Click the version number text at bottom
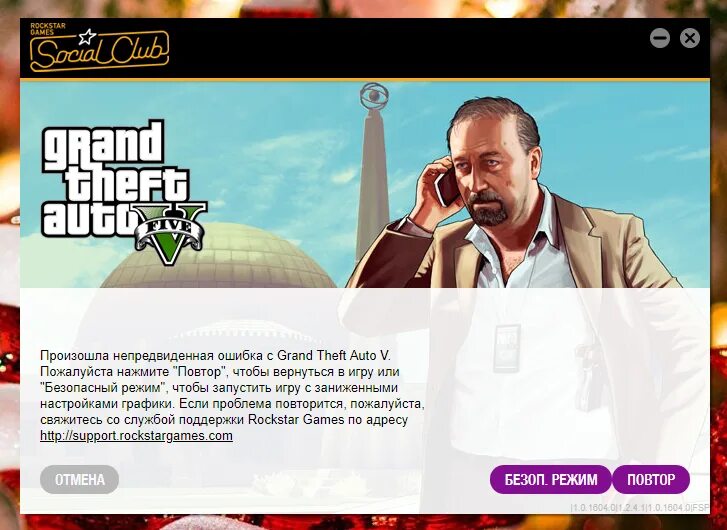This screenshot has height=530, width=727. 639,507
